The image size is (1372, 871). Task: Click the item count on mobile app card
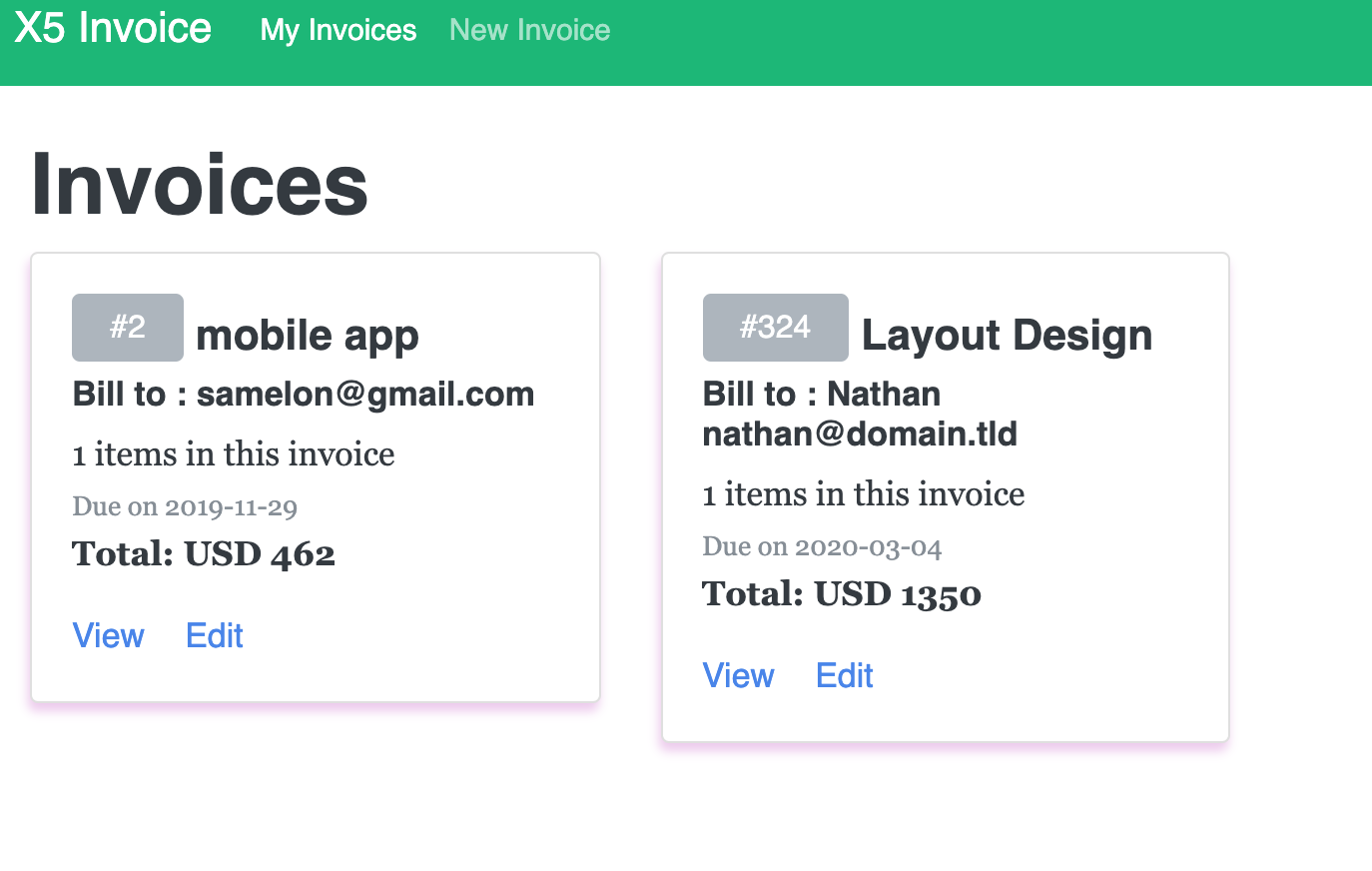[x=234, y=454]
